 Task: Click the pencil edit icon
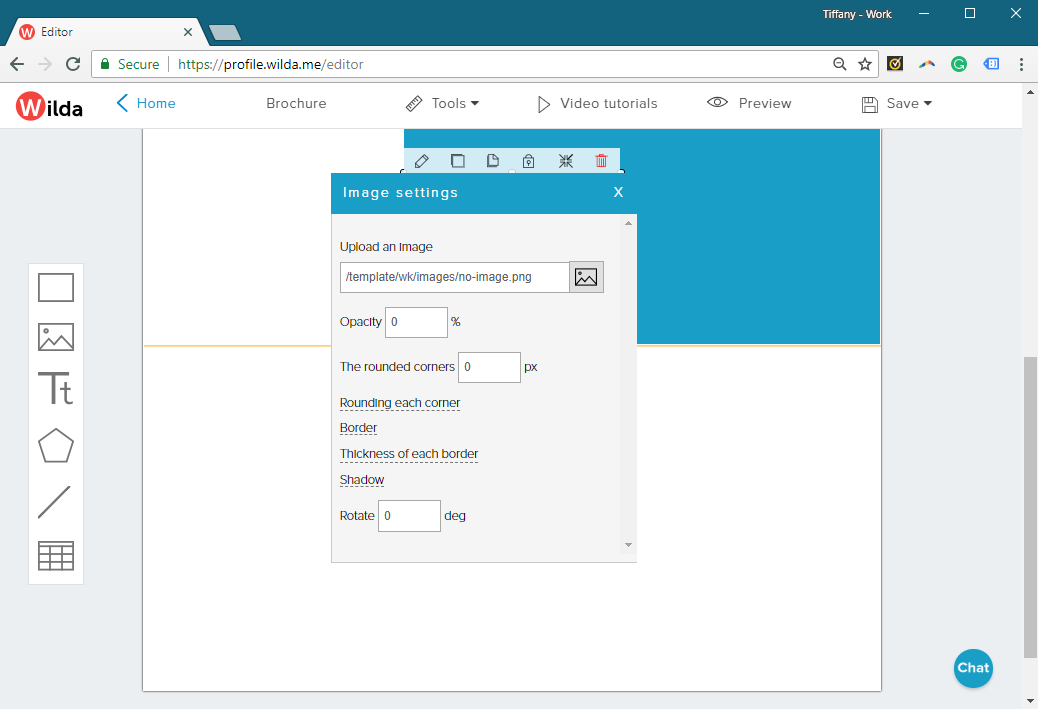(422, 161)
